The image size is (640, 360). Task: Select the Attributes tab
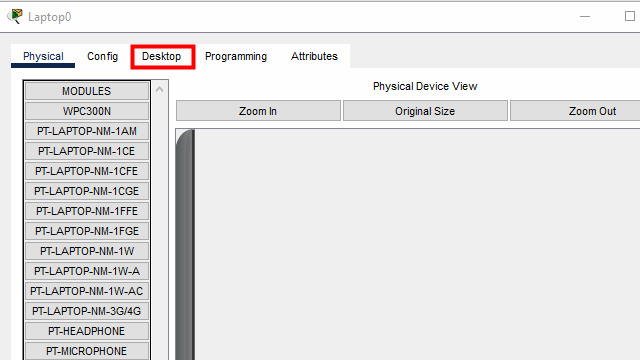(x=314, y=56)
